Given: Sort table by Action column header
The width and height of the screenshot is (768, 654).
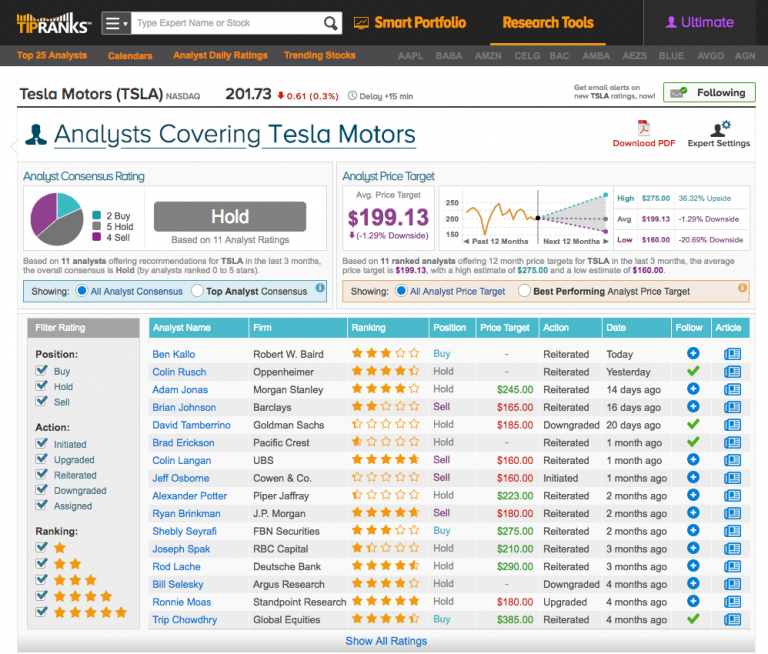Looking at the screenshot, I should click(570, 328).
